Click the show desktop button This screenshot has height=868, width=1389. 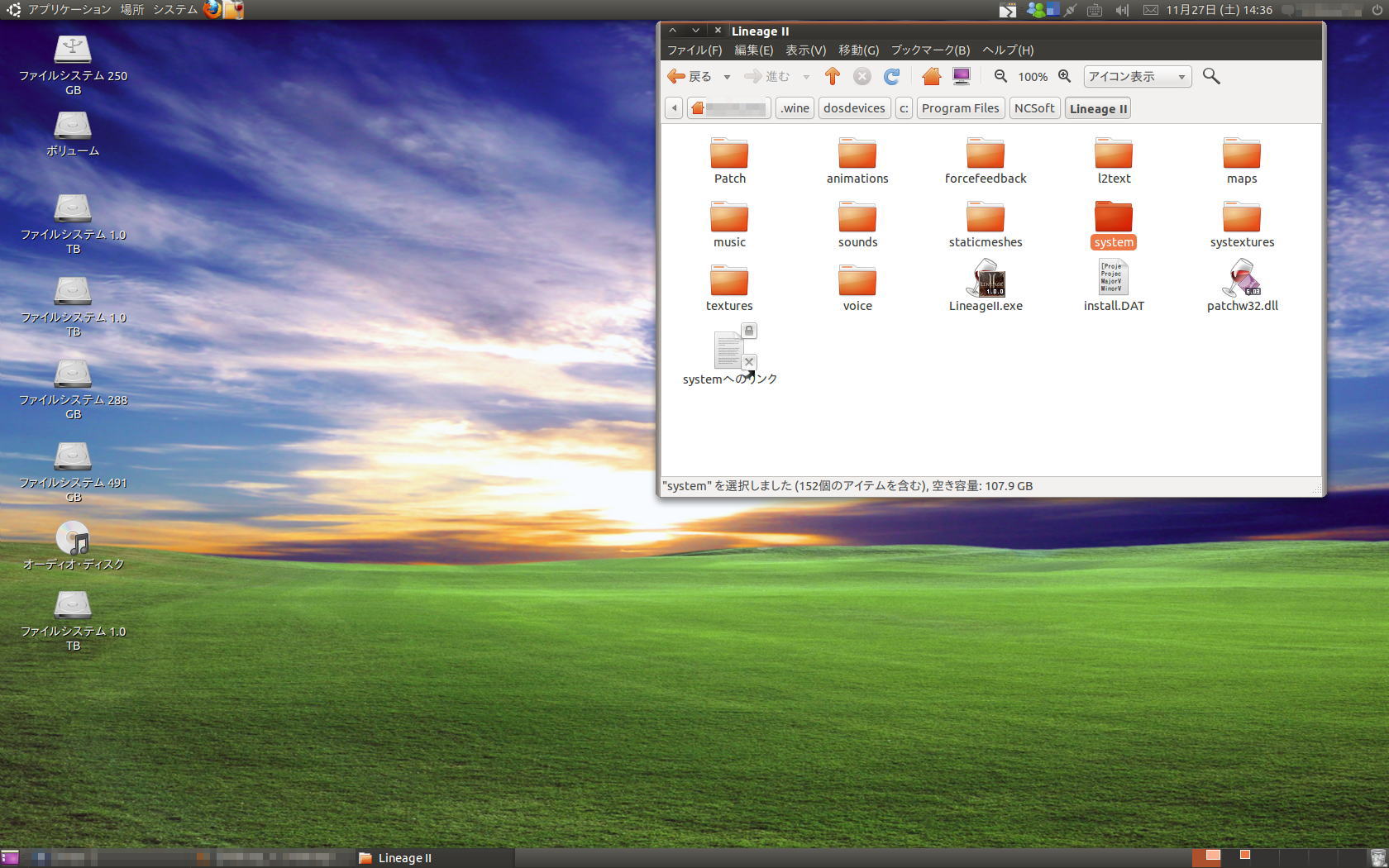tap(9, 858)
